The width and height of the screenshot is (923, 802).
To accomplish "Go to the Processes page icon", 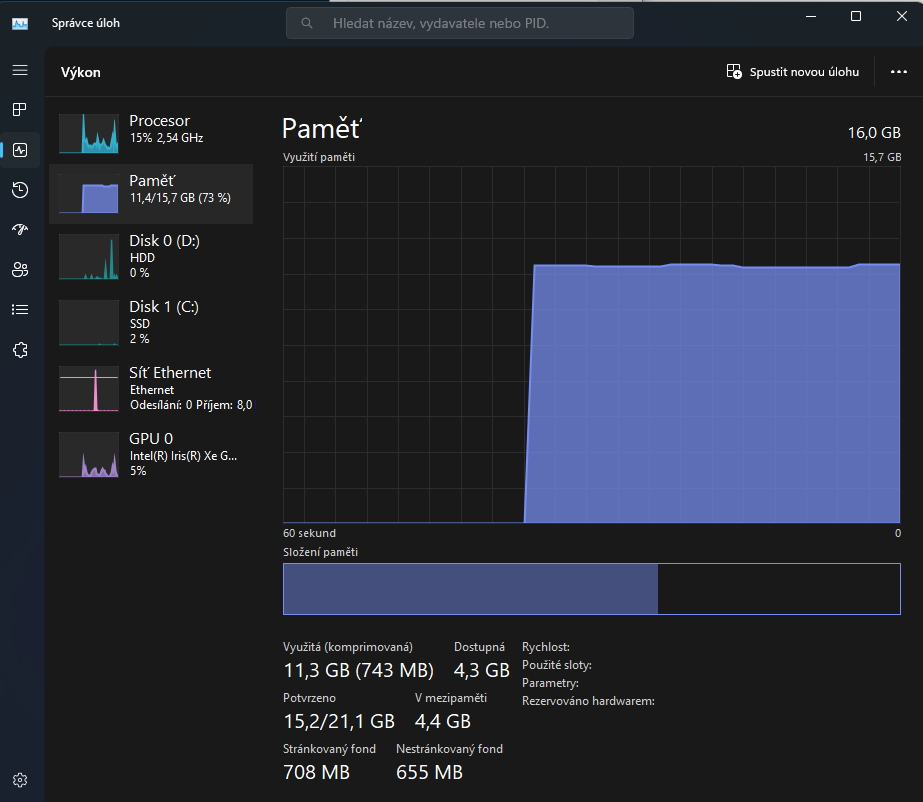I will 20,109.
